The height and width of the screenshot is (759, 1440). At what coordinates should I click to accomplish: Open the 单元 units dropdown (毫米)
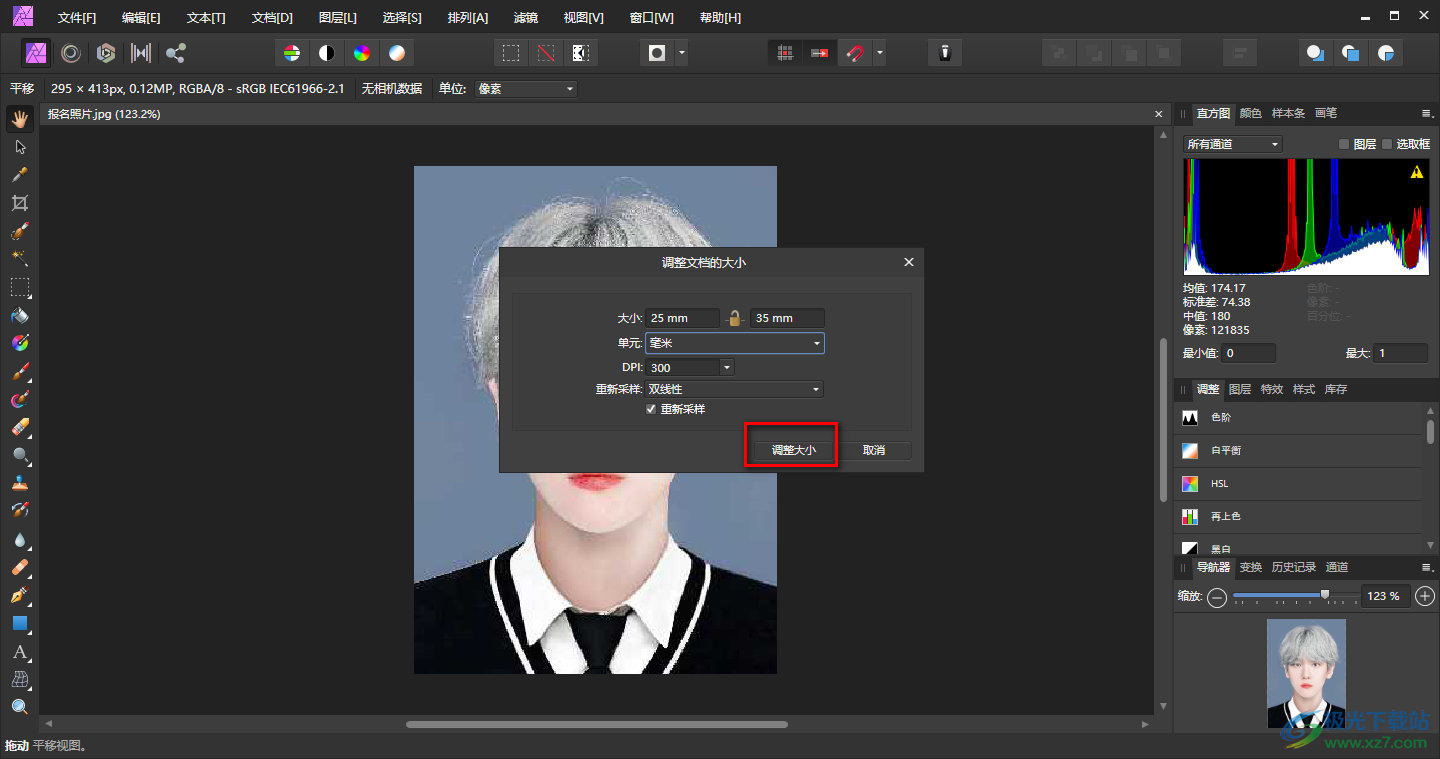tap(734, 343)
